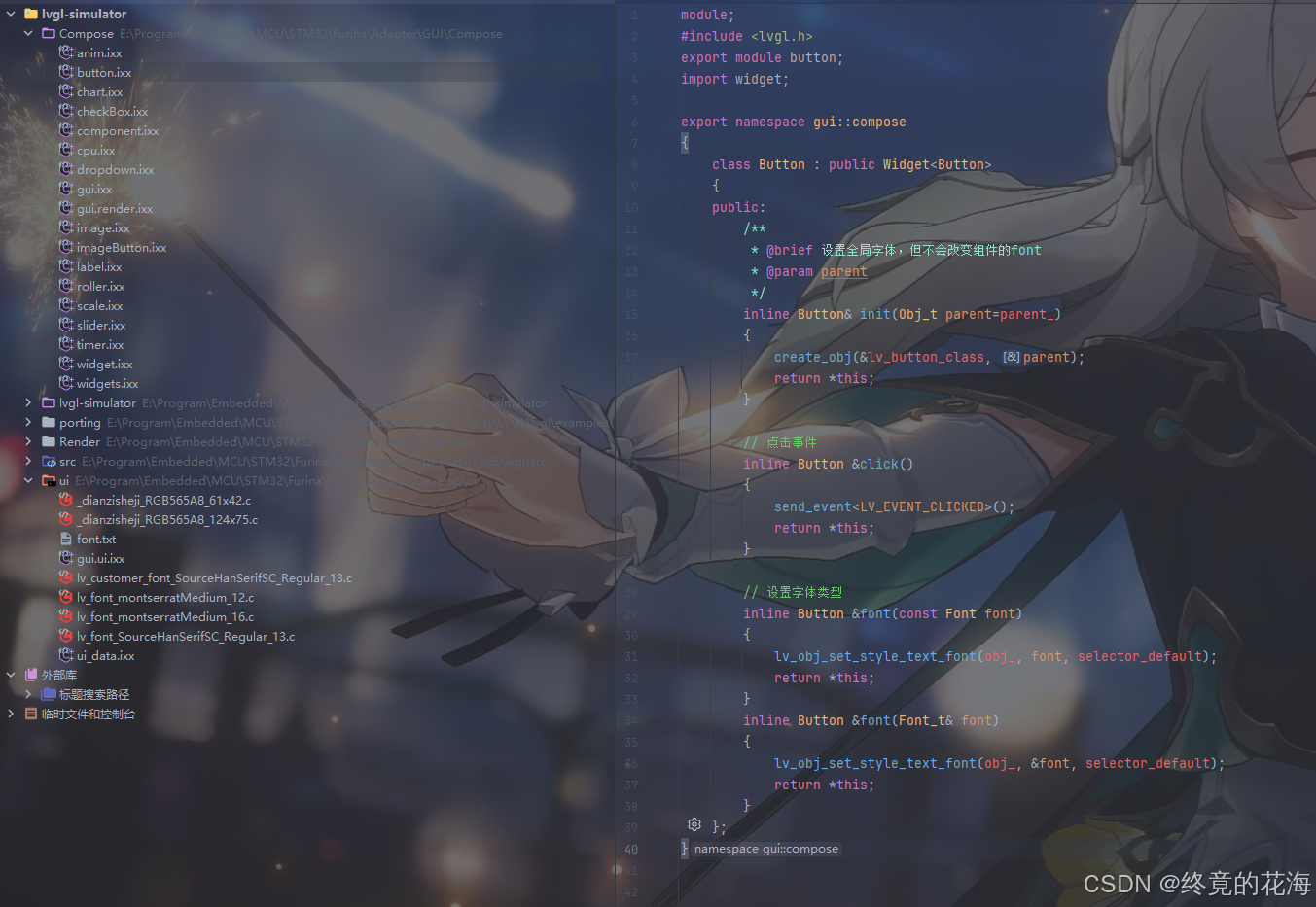Click the Render folder icon
Viewport: 1316px width, 907px height.
click(49, 441)
